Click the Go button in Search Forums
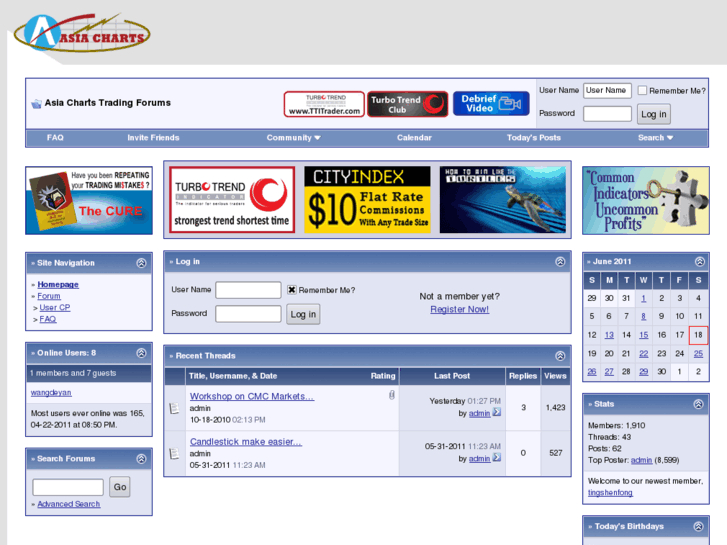The width and height of the screenshot is (727, 545). coord(120,487)
